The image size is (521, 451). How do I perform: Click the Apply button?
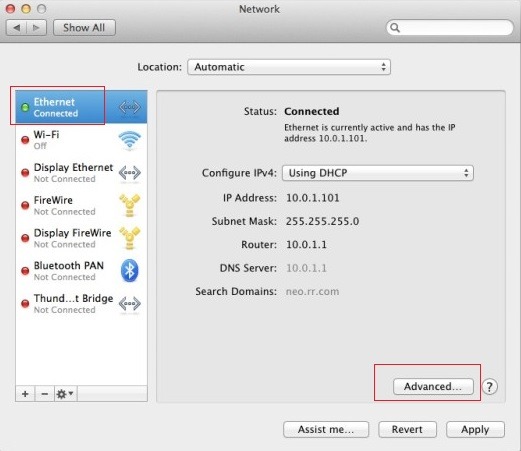[x=475, y=429]
